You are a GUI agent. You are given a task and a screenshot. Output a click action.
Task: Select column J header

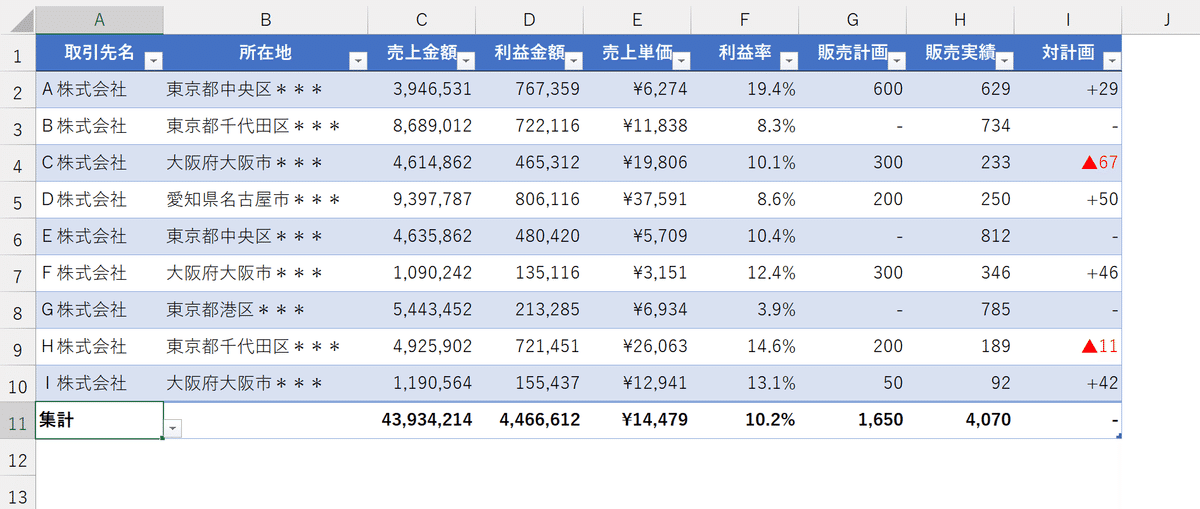coord(1166,19)
